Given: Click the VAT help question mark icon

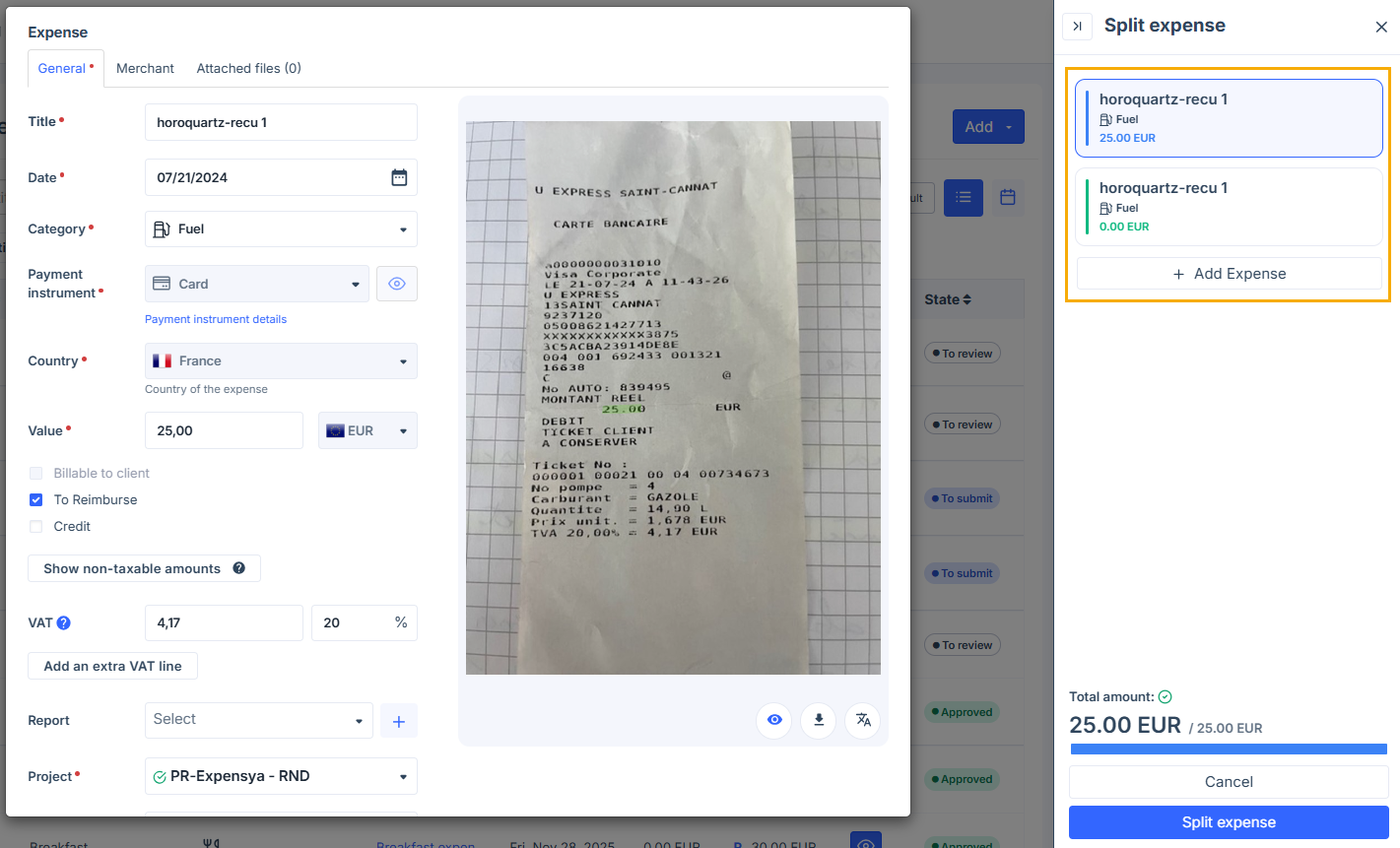Looking at the screenshot, I should point(64,622).
